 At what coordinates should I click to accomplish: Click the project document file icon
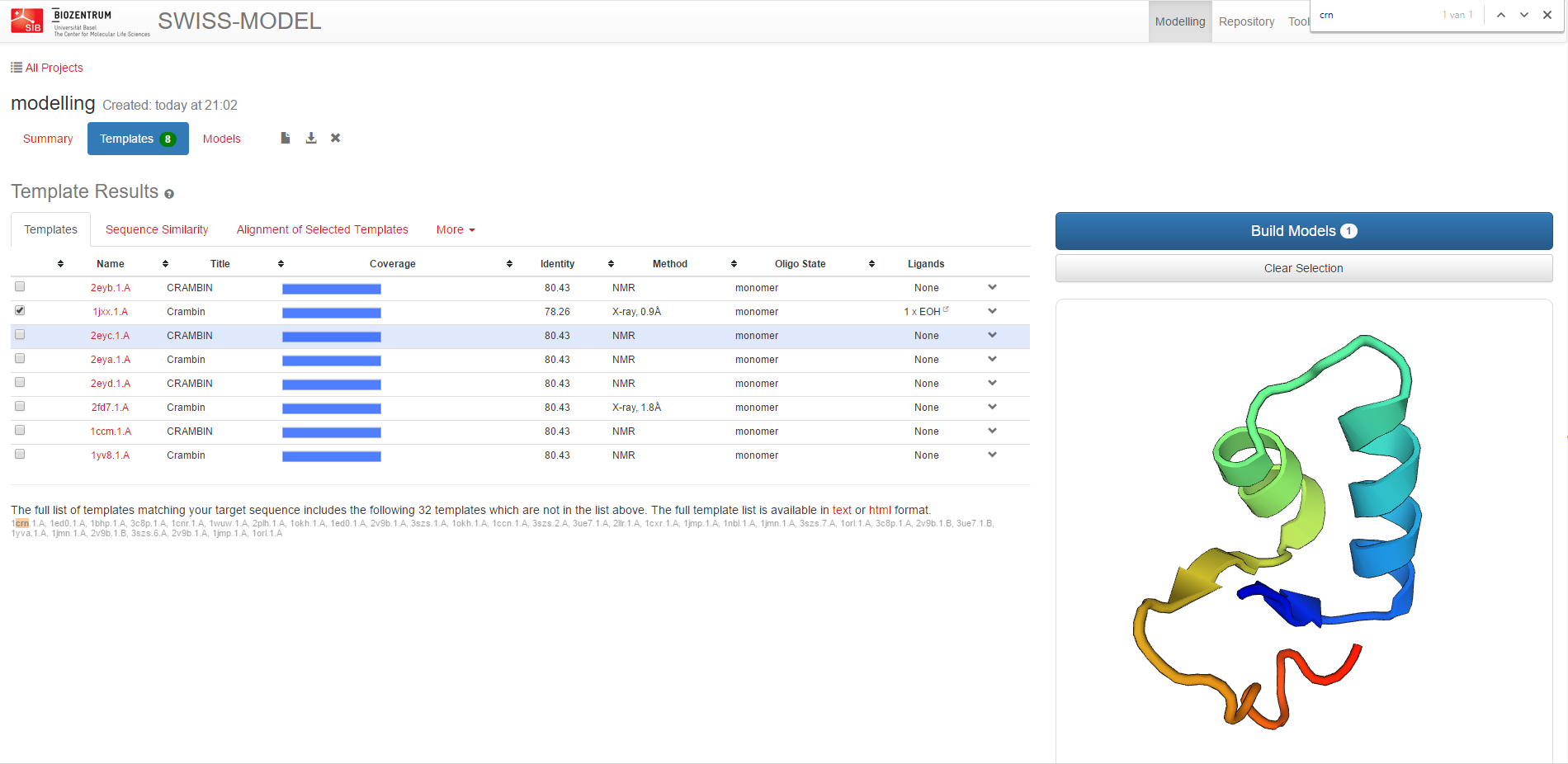pos(286,138)
